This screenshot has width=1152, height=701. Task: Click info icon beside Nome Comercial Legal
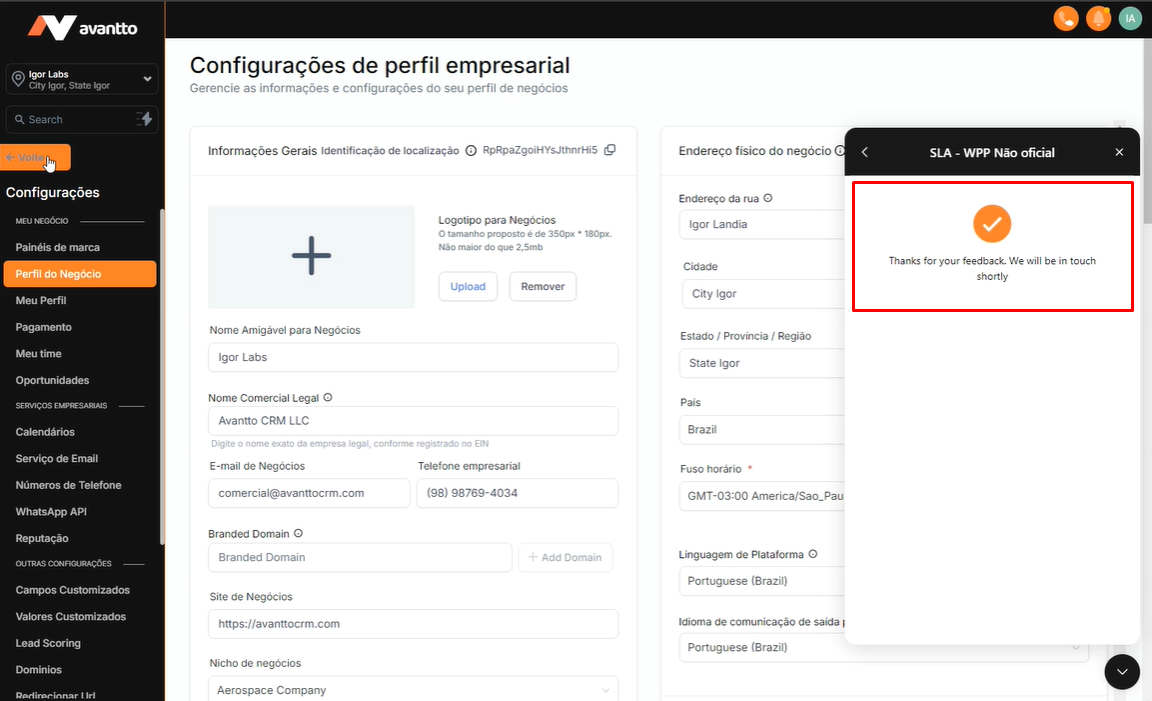[328, 398]
